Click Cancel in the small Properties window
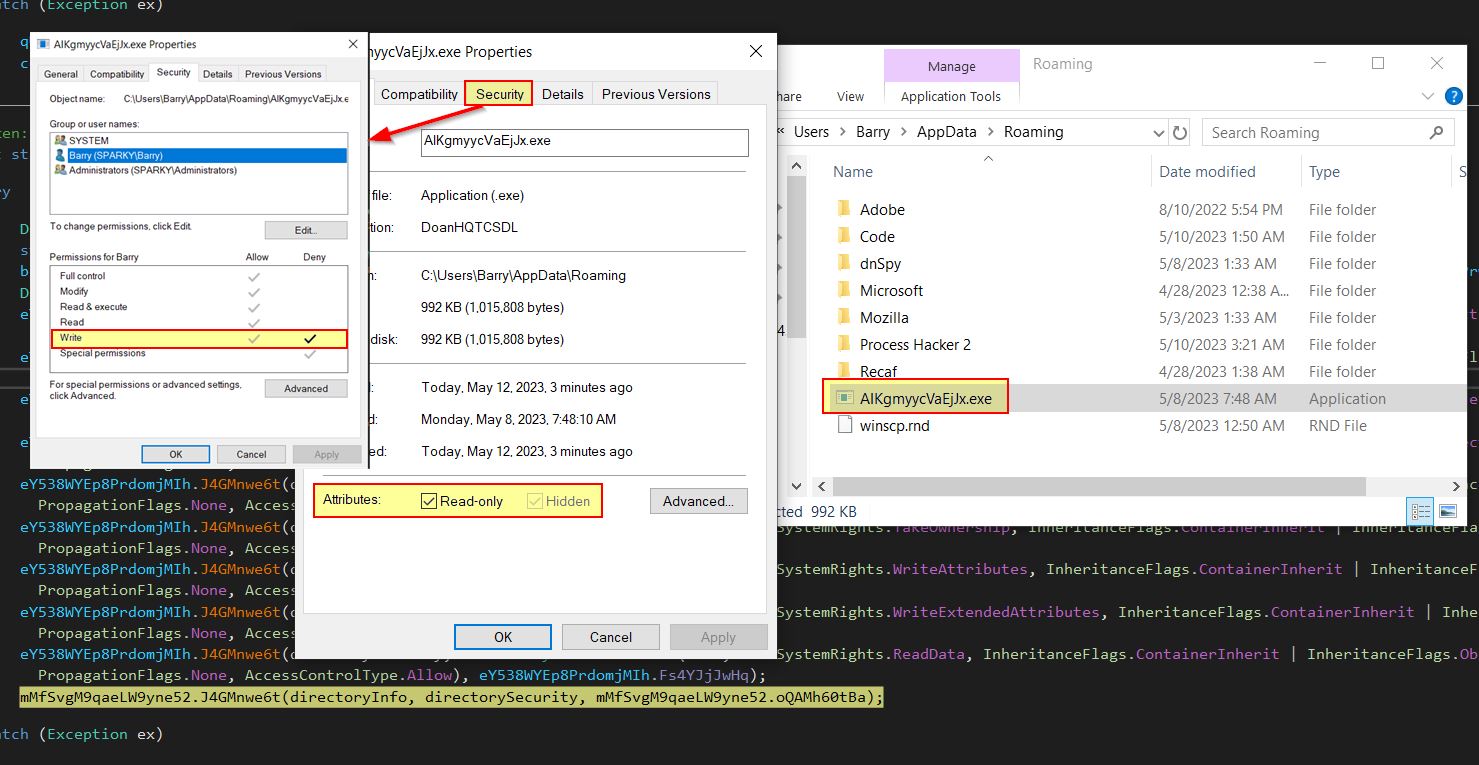 [251, 454]
